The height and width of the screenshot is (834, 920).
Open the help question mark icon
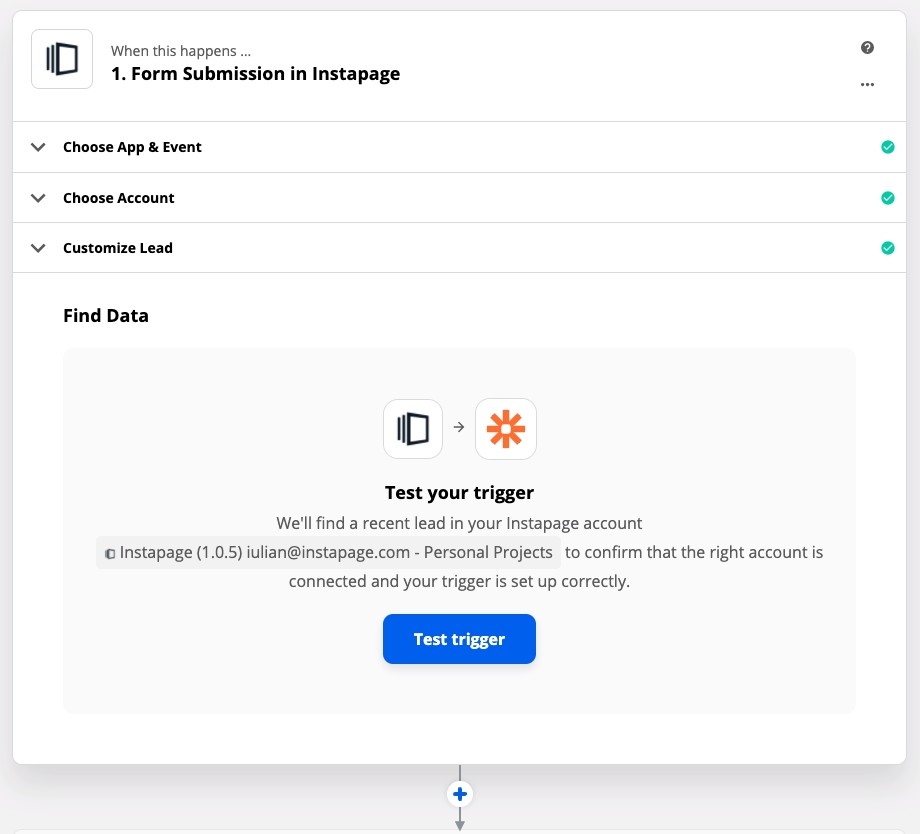[867, 48]
